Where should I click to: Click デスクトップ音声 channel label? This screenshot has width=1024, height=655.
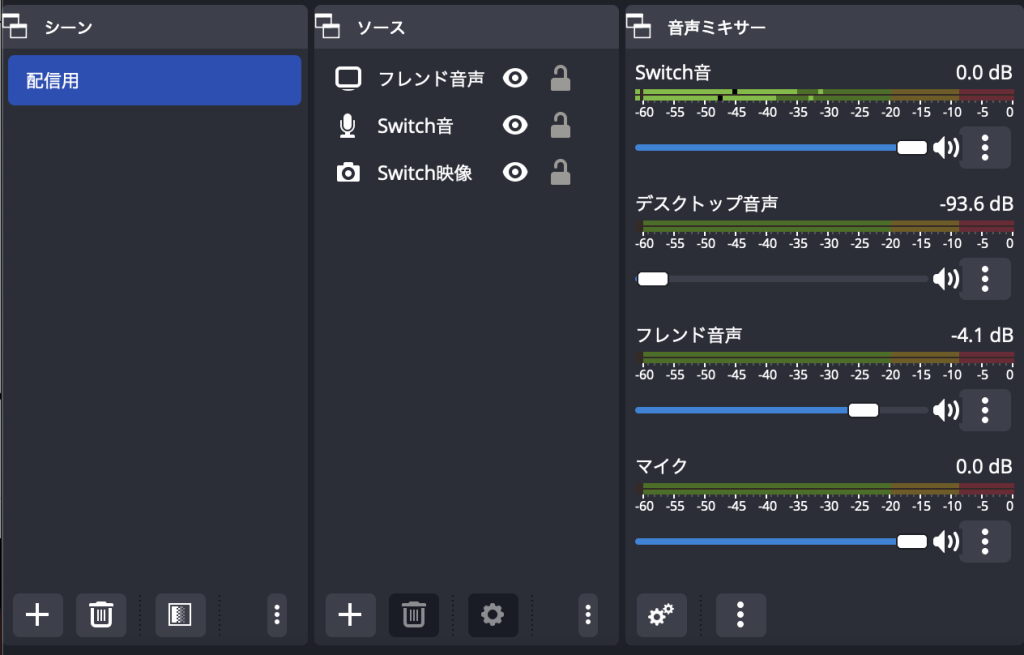pos(707,204)
